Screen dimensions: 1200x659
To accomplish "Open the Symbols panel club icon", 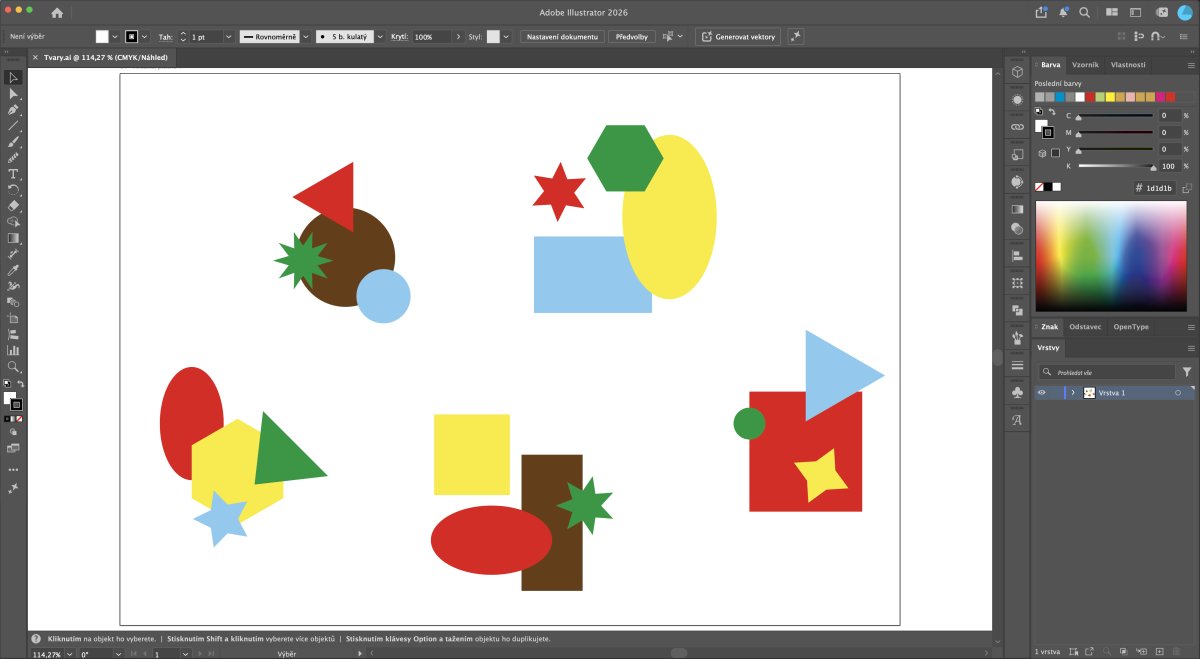I will pyautogui.click(x=1017, y=393).
